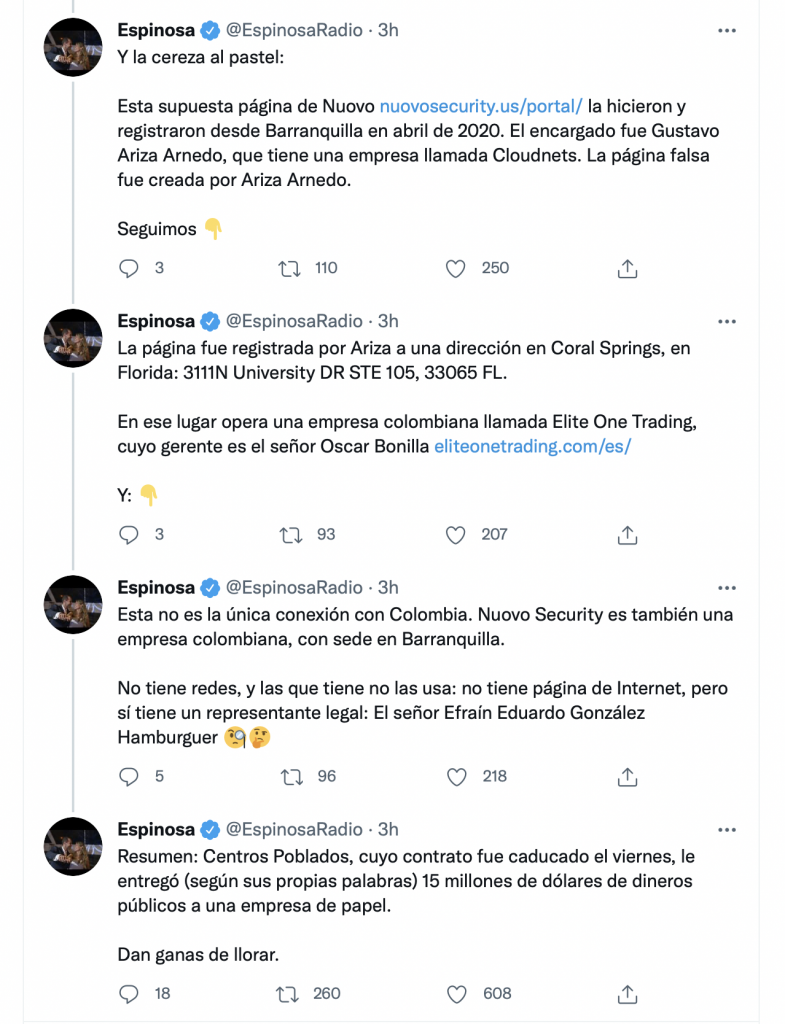Screen dimensions: 785x1024
Task: Reply to the Nuovo Security Barranquilla tweet
Action: coord(129,776)
